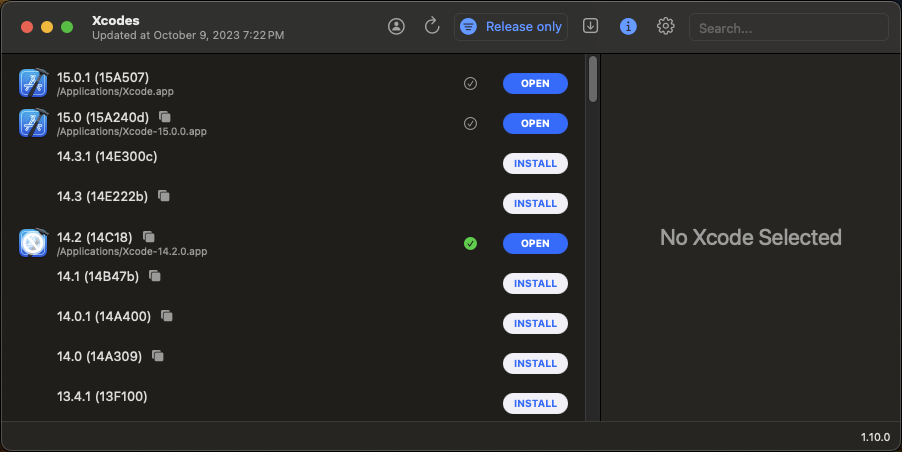Copy identical builds icon beside 15.0 (15A240d)
The height and width of the screenshot is (452, 902).
click(165, 117)
